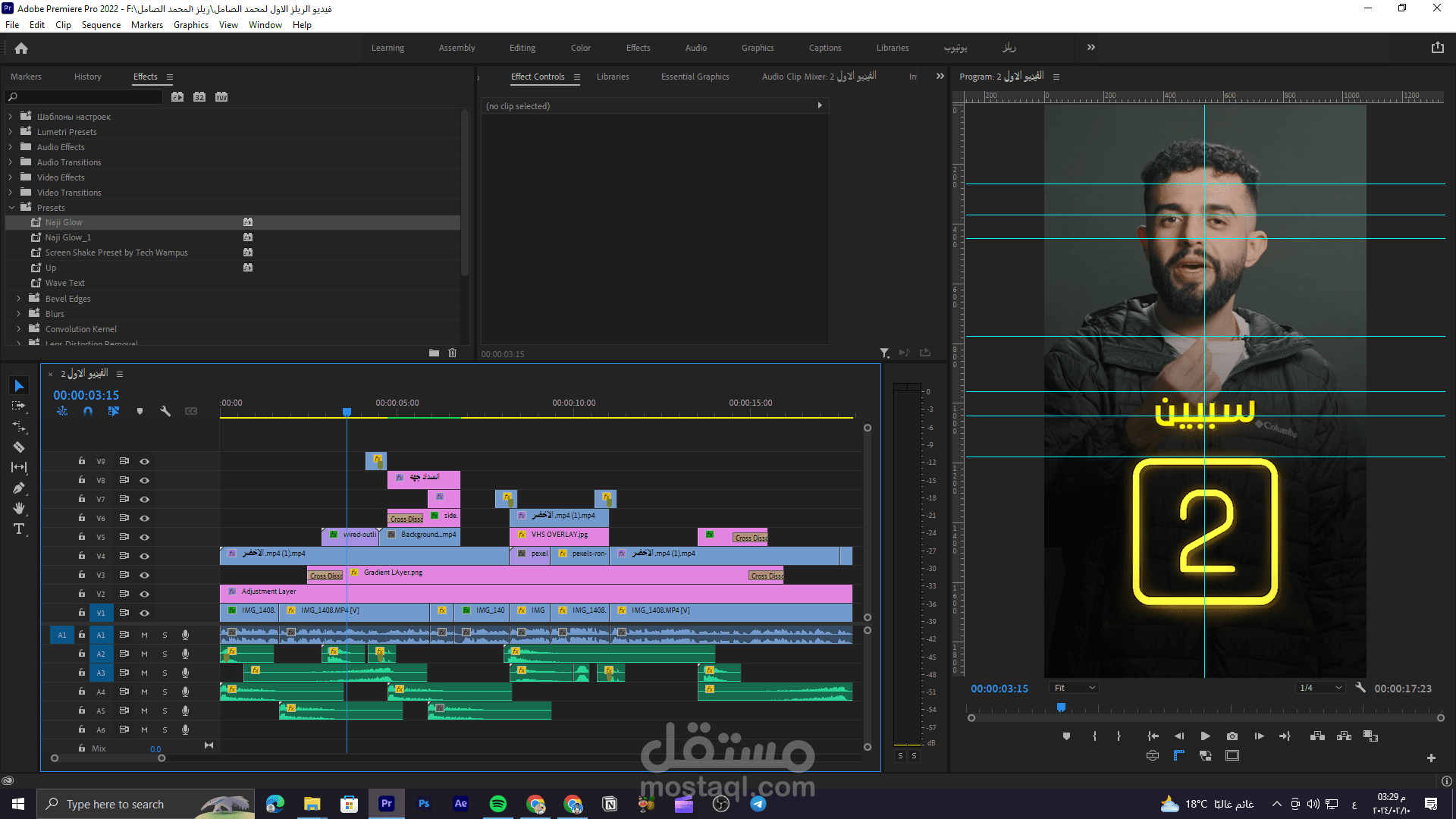Open the 1/4 playback resolution dropdown

(x=1320, y=688)
